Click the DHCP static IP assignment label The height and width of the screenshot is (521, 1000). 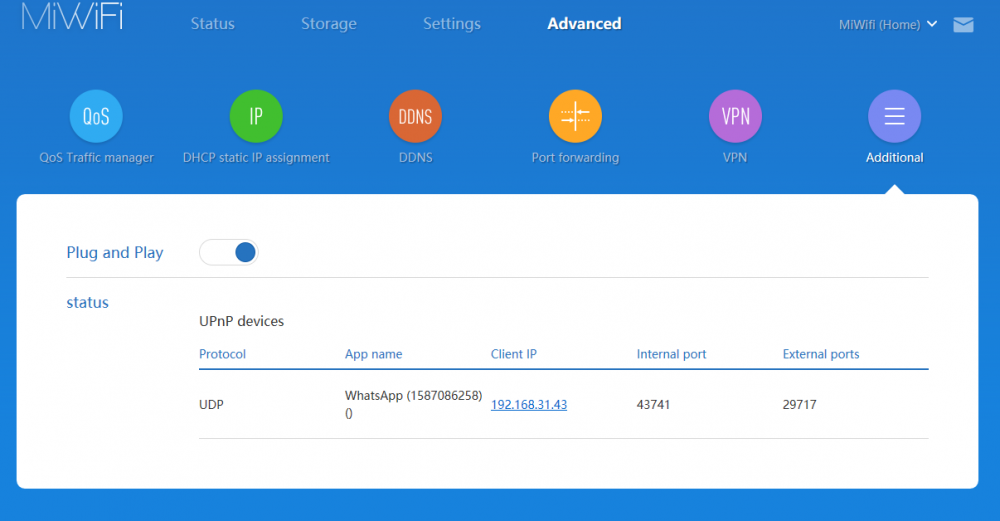click(x=256, y=158)
